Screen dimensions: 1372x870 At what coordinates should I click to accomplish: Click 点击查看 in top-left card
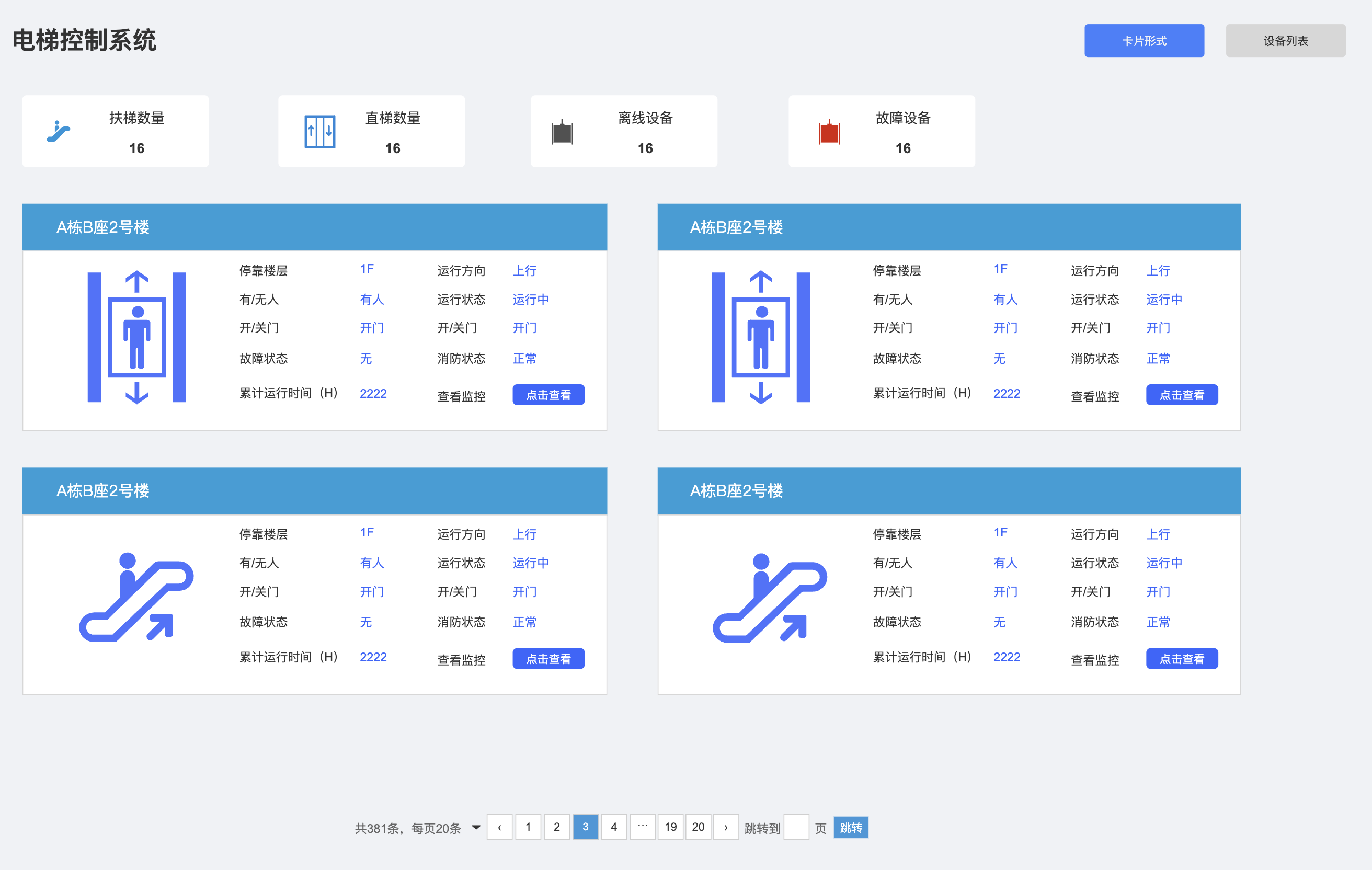[x=548, y=395]
